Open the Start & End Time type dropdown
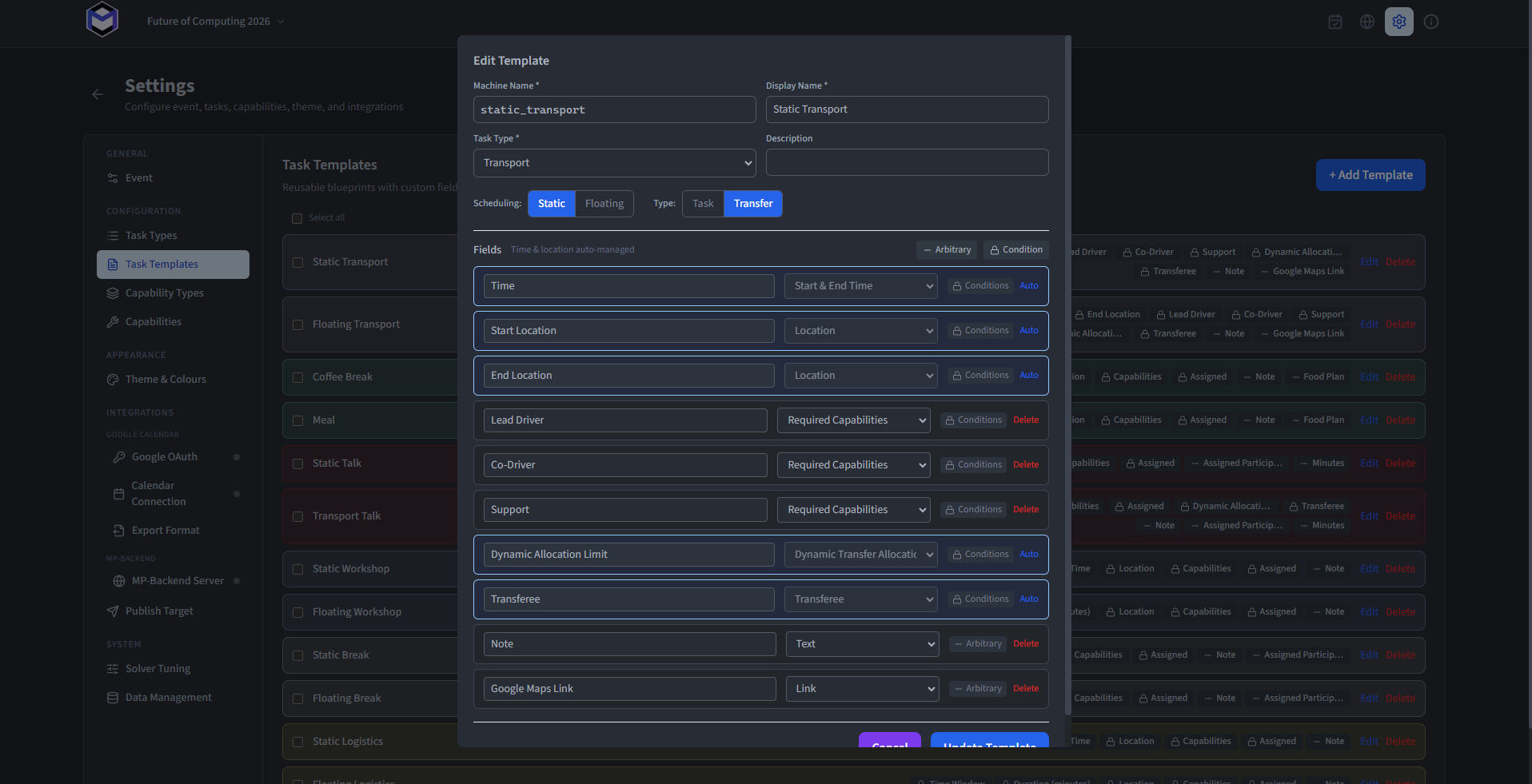This screenshot has width=1532, height=784. tap(861, 286)
